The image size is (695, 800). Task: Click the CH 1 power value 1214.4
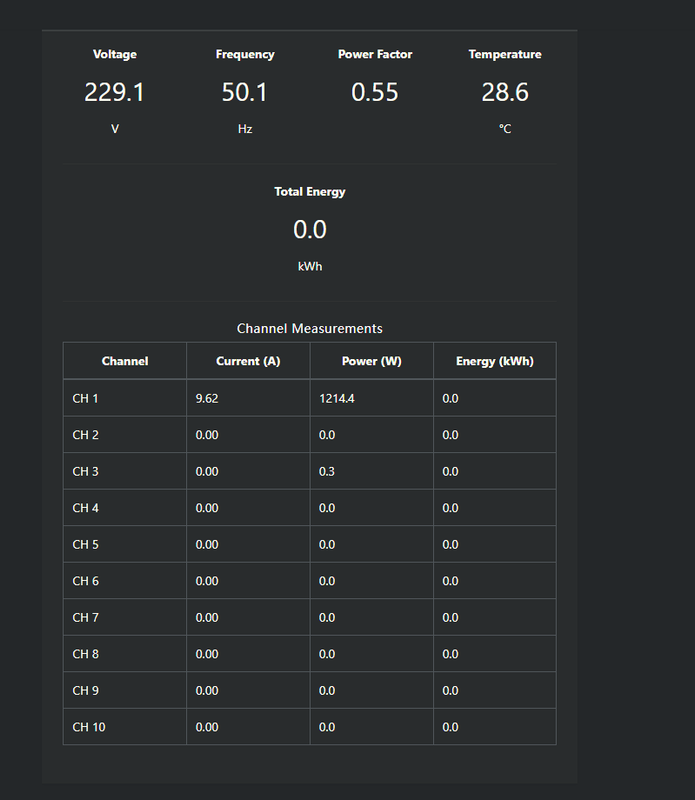337,398
